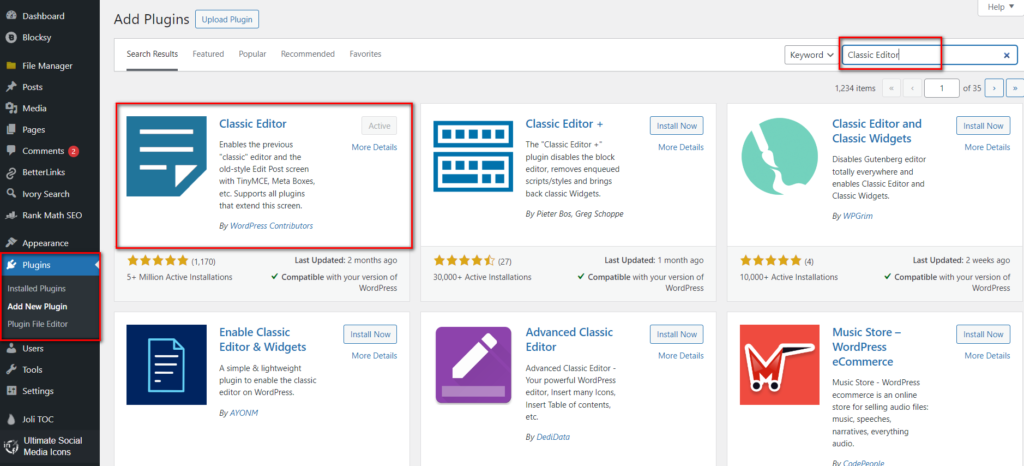The image size is (1024, 466).
Task: Click the Upload Plugin button
Action: (x=227, y=20)
